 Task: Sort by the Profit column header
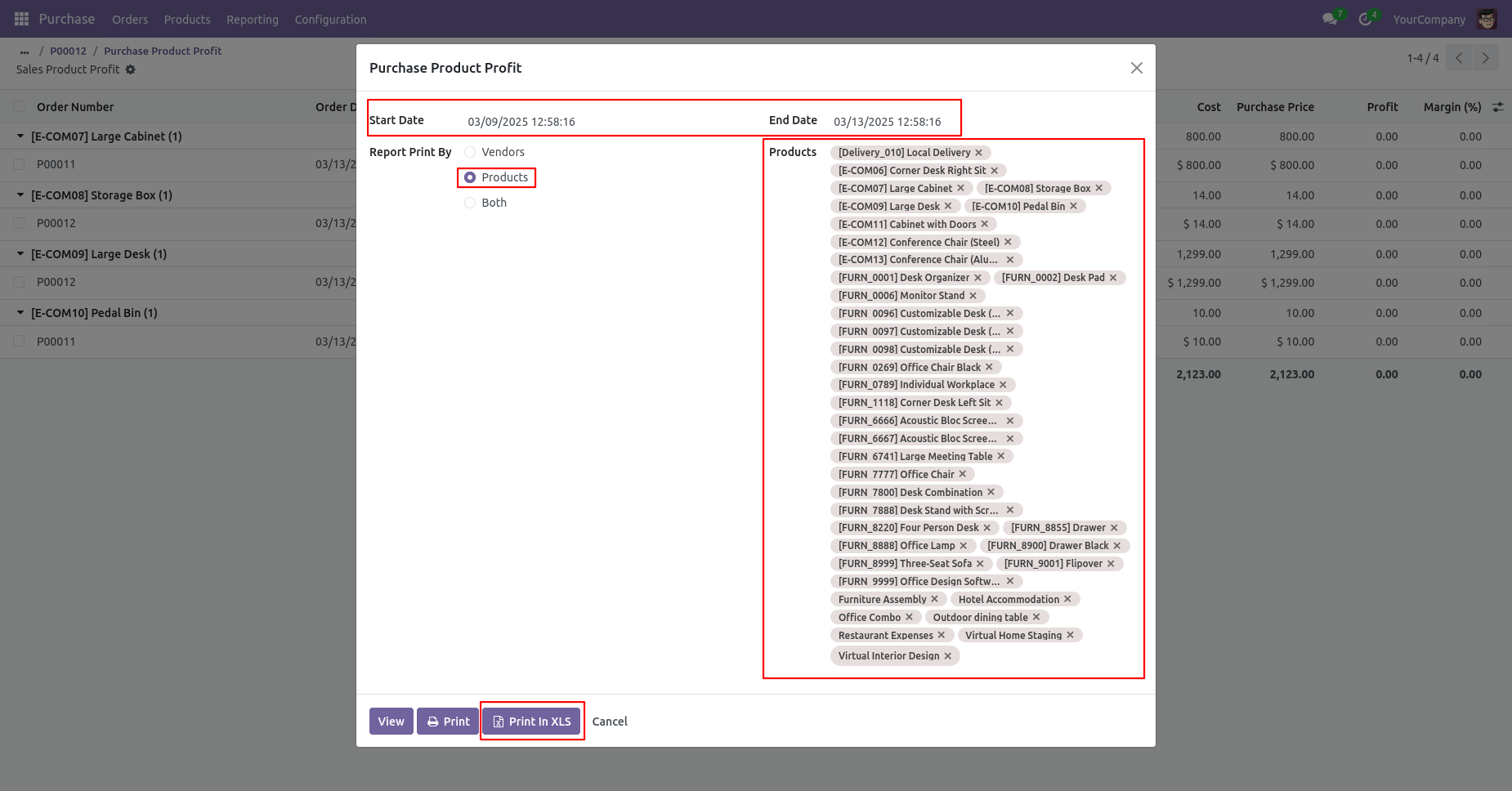[1382, 107]
